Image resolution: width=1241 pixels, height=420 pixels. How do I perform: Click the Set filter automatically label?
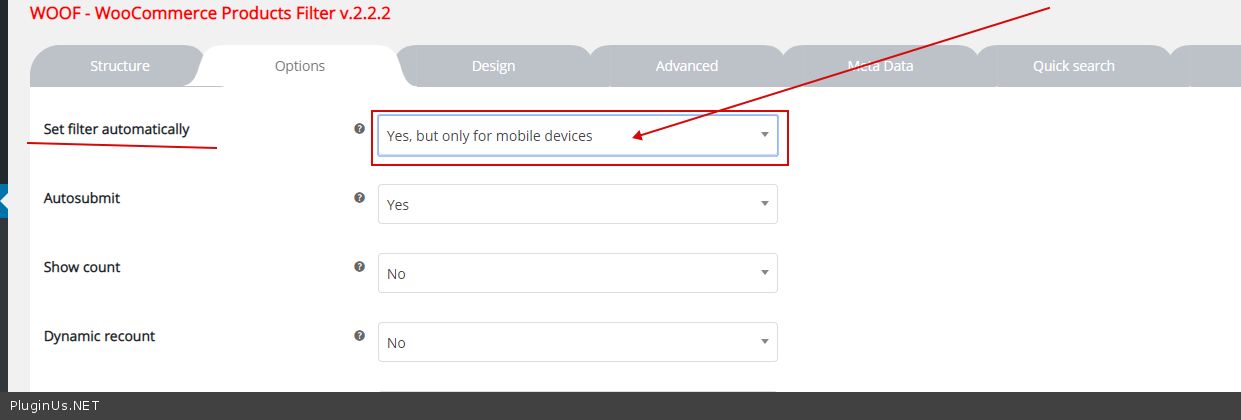(116, 129)
